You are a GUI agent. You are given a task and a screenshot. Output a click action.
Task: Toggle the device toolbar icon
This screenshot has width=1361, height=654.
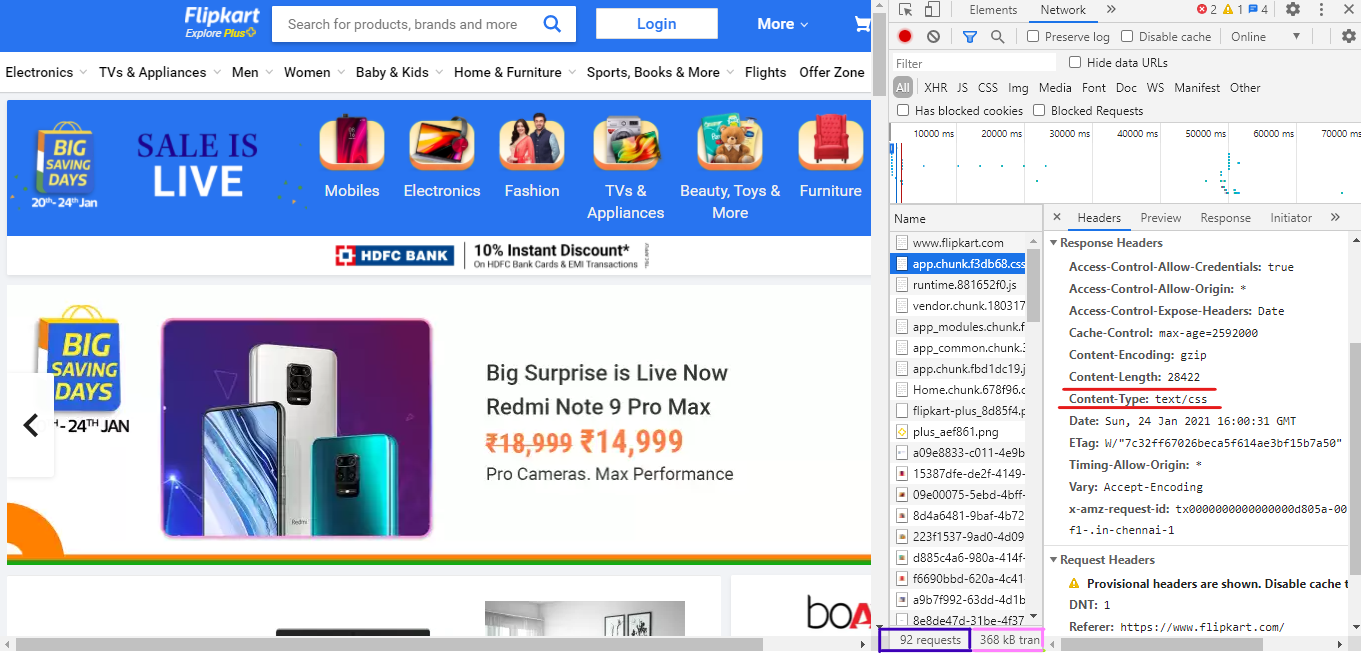click(931, 10)
